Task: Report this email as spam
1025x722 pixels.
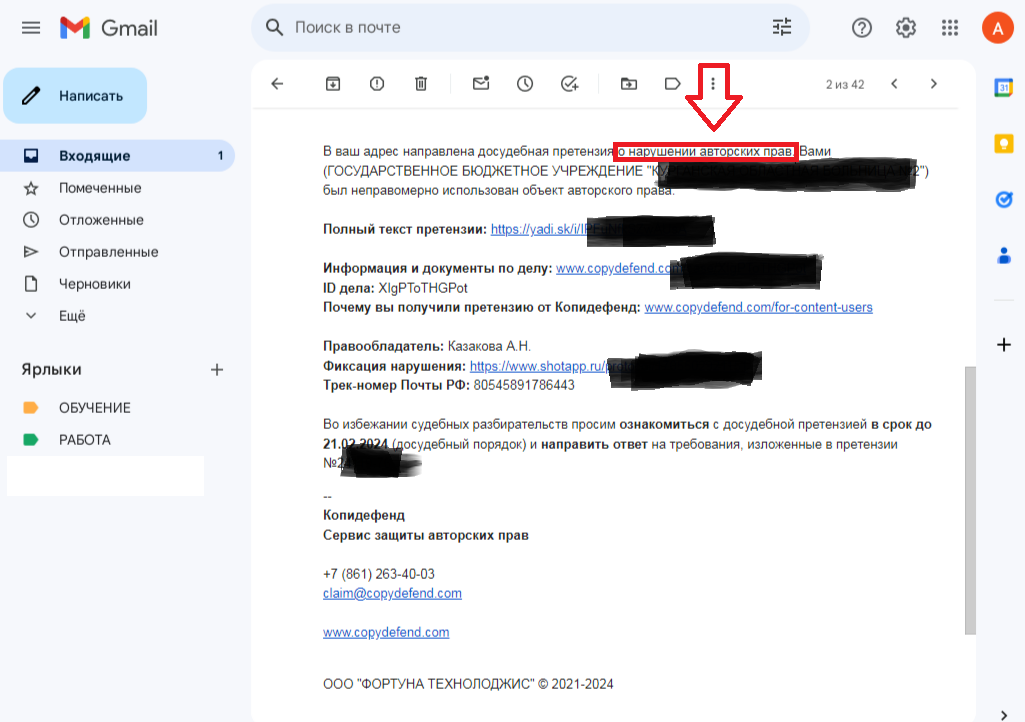Action: point(377,84)
